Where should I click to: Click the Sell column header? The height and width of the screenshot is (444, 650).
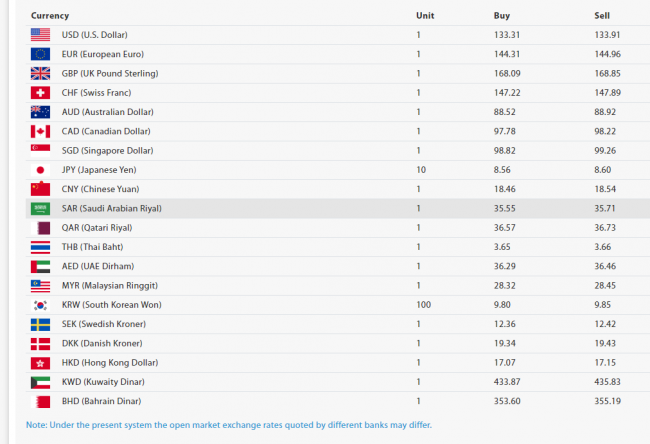(x=601, y=16)
